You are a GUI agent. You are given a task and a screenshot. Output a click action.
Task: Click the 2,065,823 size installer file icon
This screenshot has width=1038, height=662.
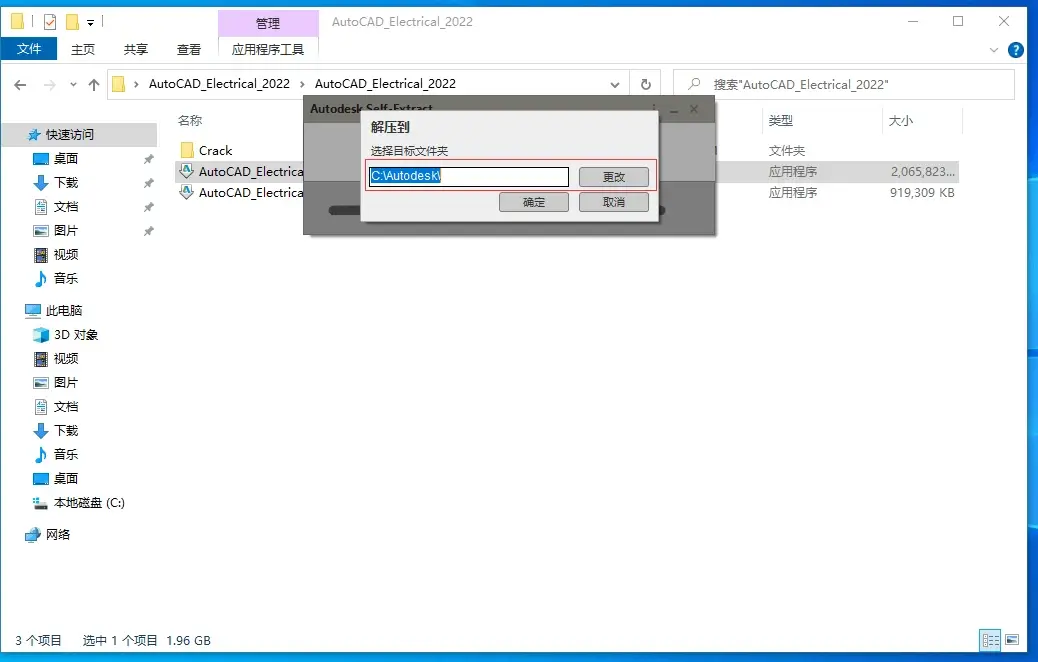tap(187, 171)
